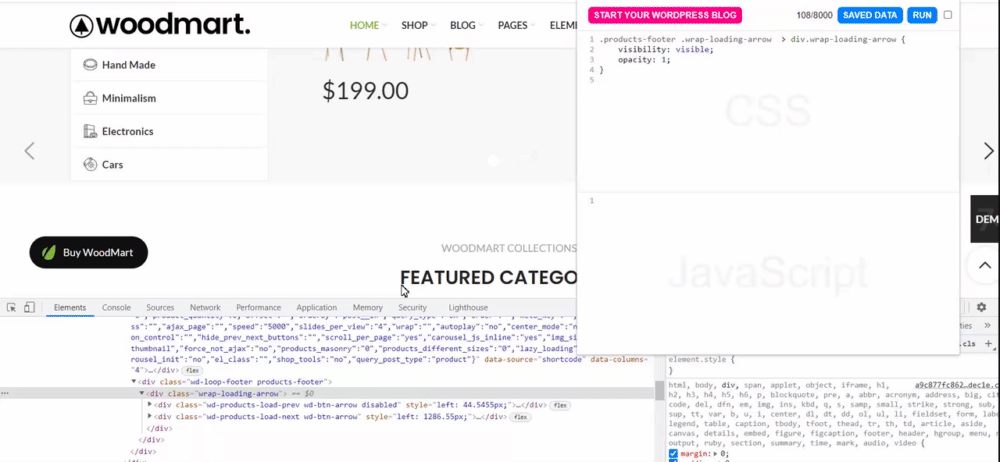1000x462 pixels.
Task: Open the HOME dropdown menu
Action: click(x=368, y=25)
